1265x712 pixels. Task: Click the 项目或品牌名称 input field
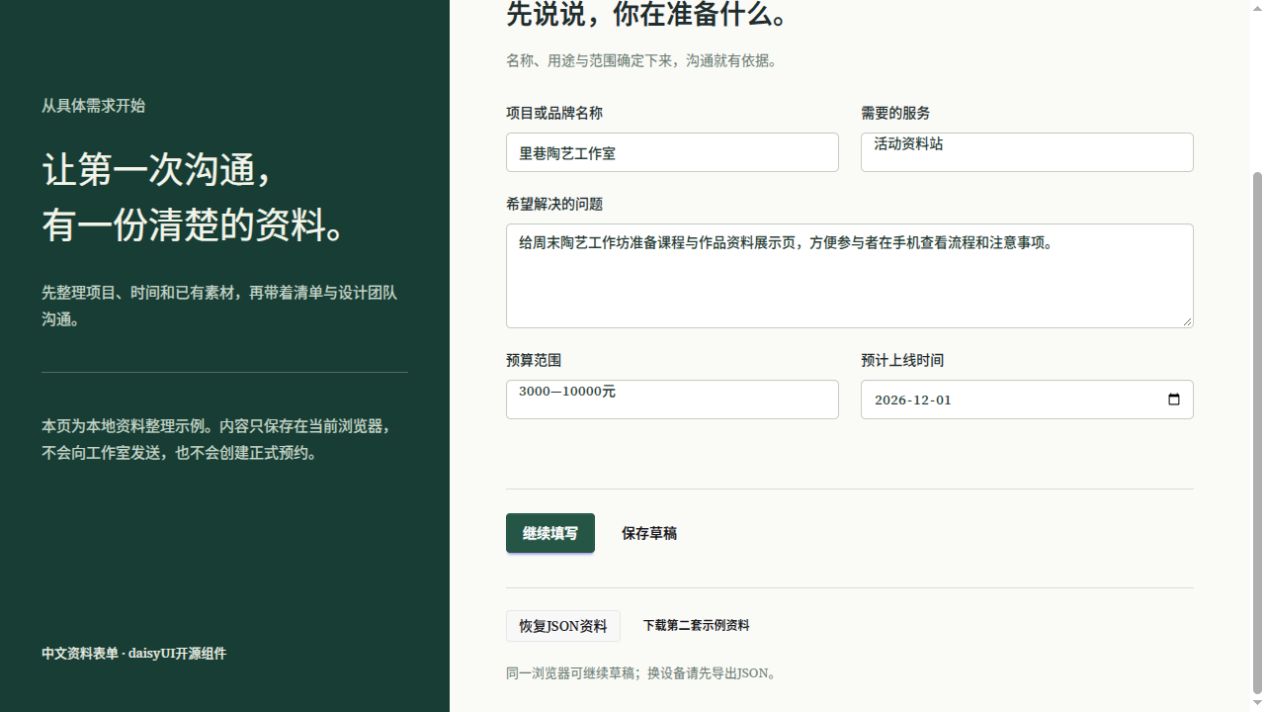tap(672, 152)
